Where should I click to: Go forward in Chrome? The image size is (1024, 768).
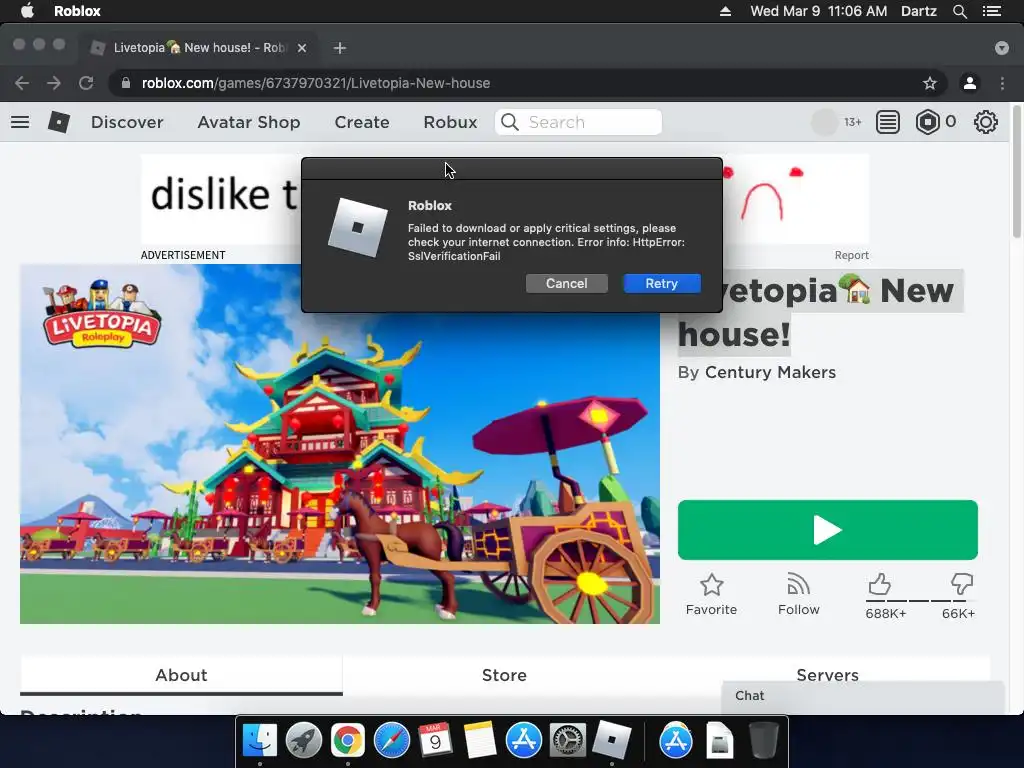click(x=54, y=83)
